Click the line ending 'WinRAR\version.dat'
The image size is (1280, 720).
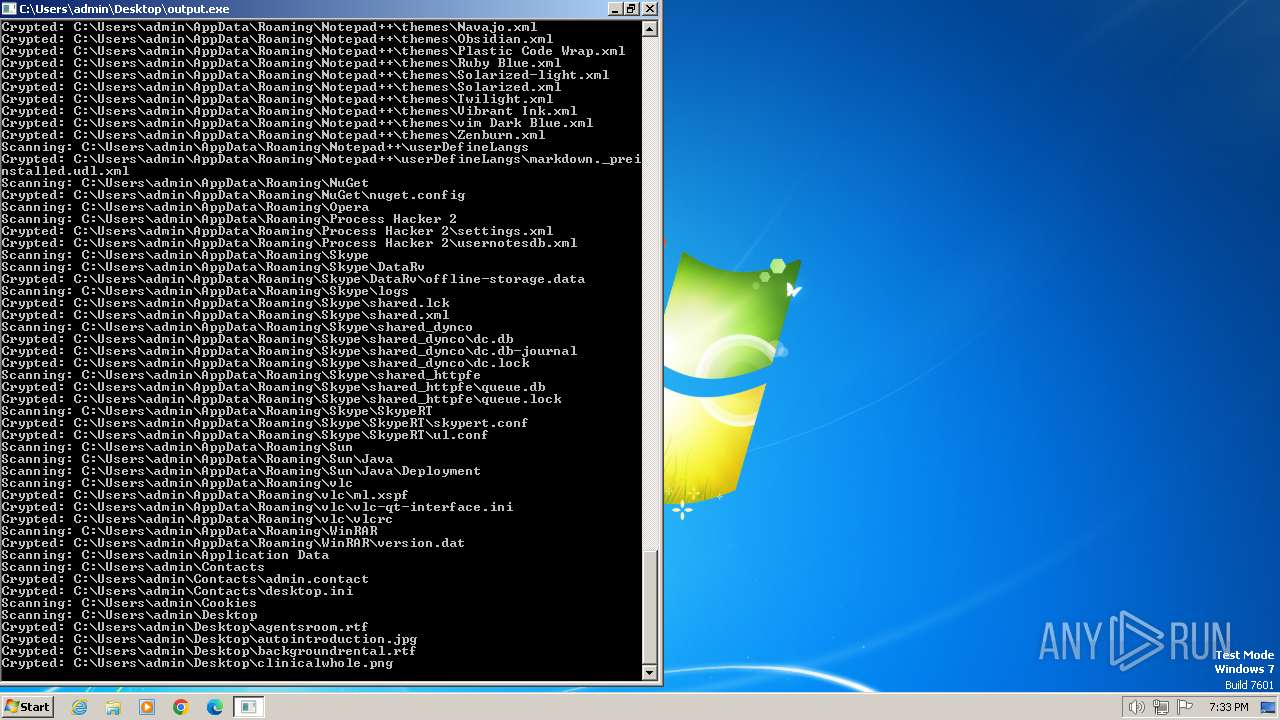click(233, 543)
